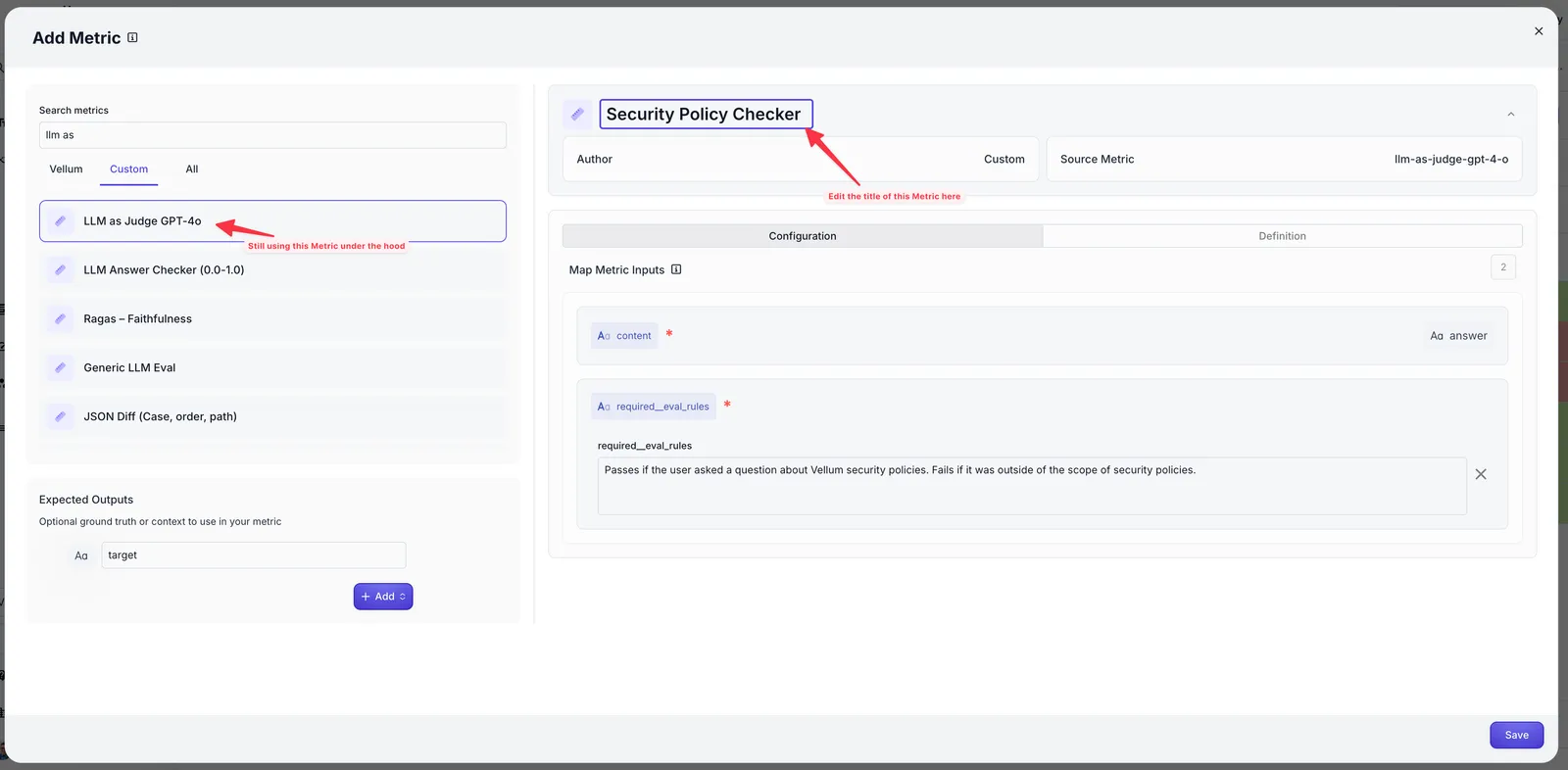Select the LLM as Judge GPT-4o metric
Viewport: 1568px width, 770px height.
point(272,221)
